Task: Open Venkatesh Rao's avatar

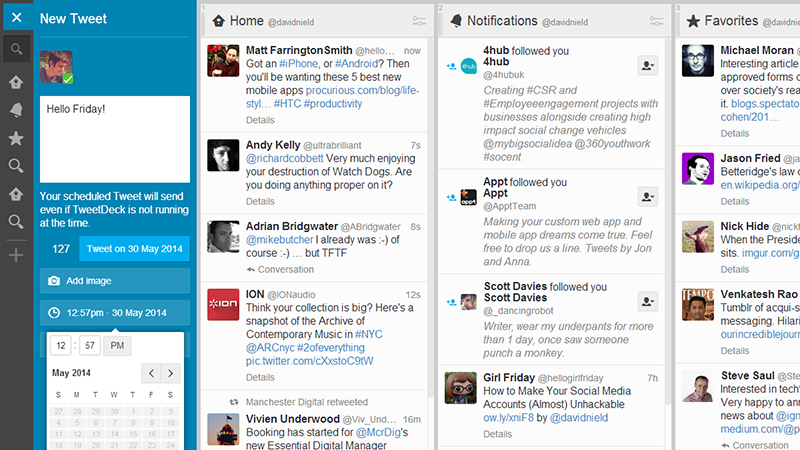Action: point(697,305)
